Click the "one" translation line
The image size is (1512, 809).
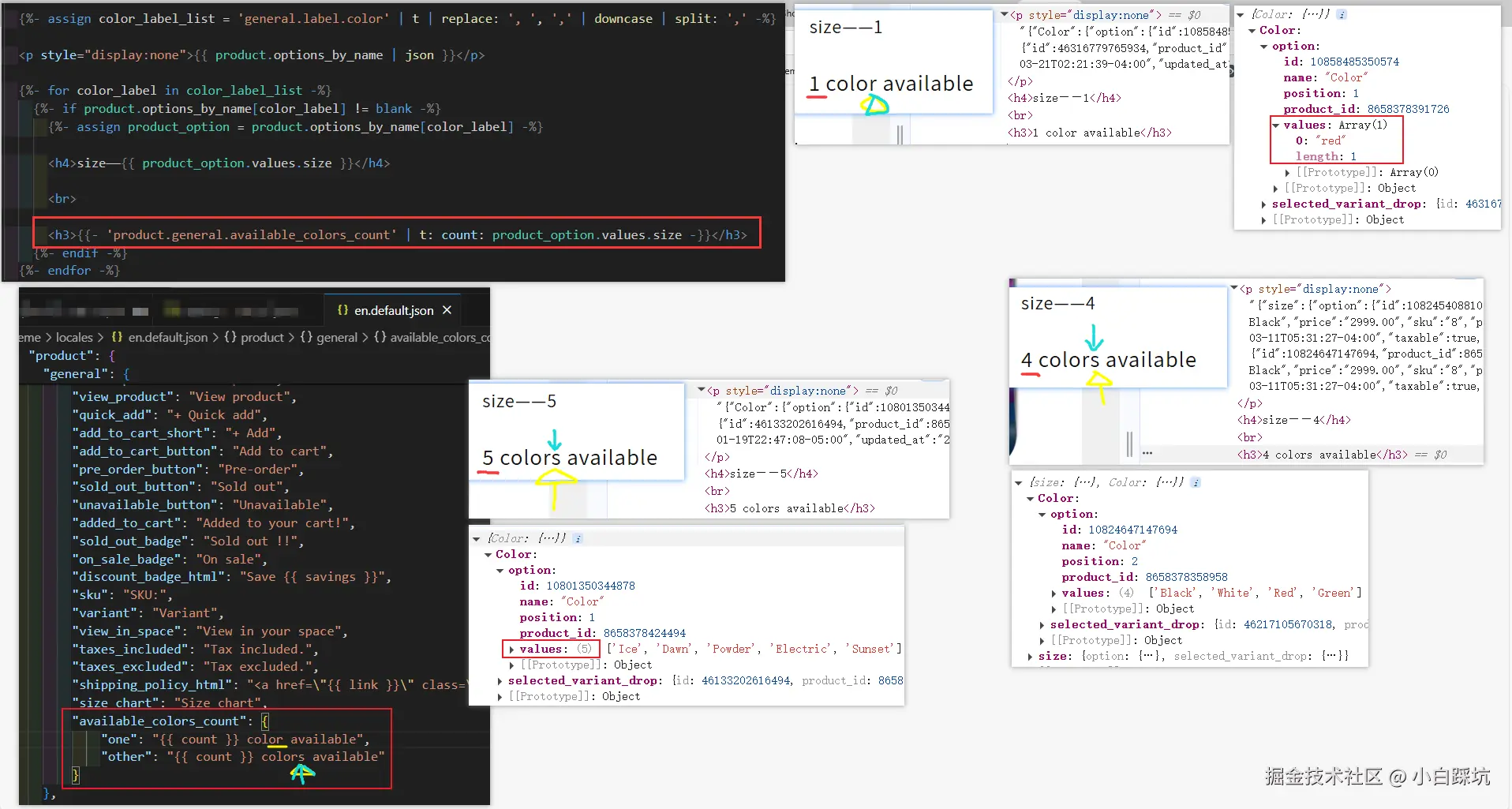[235, 739]
